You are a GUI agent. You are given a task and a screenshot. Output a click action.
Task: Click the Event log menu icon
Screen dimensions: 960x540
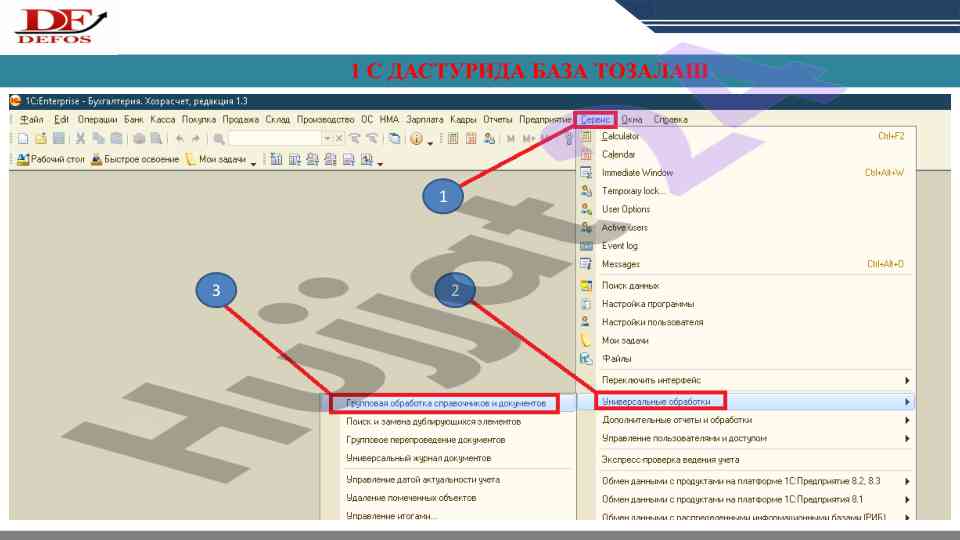pyautogui.click(x=587, y=246)
